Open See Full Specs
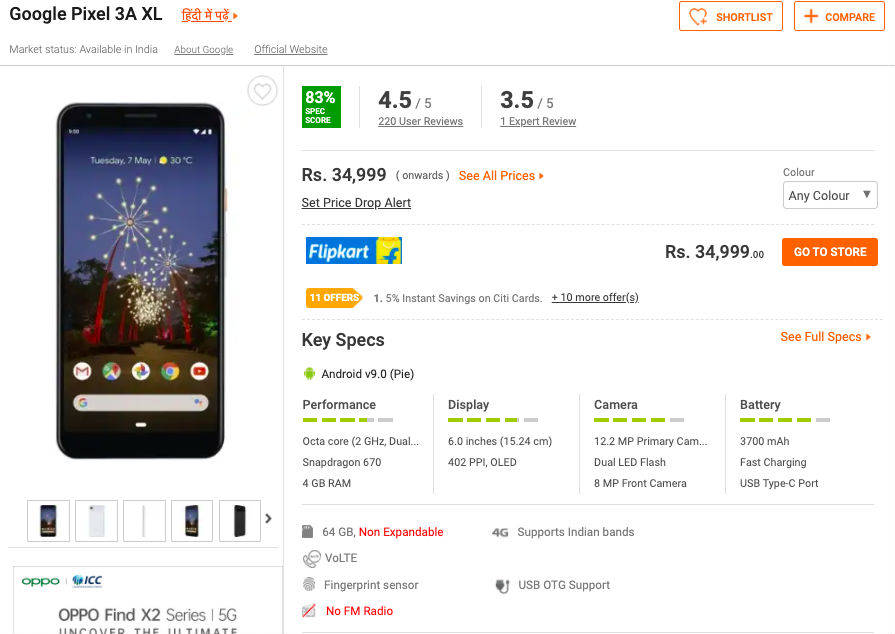The height and width of the screenshot is (634, 895). [x=825, y=337]
